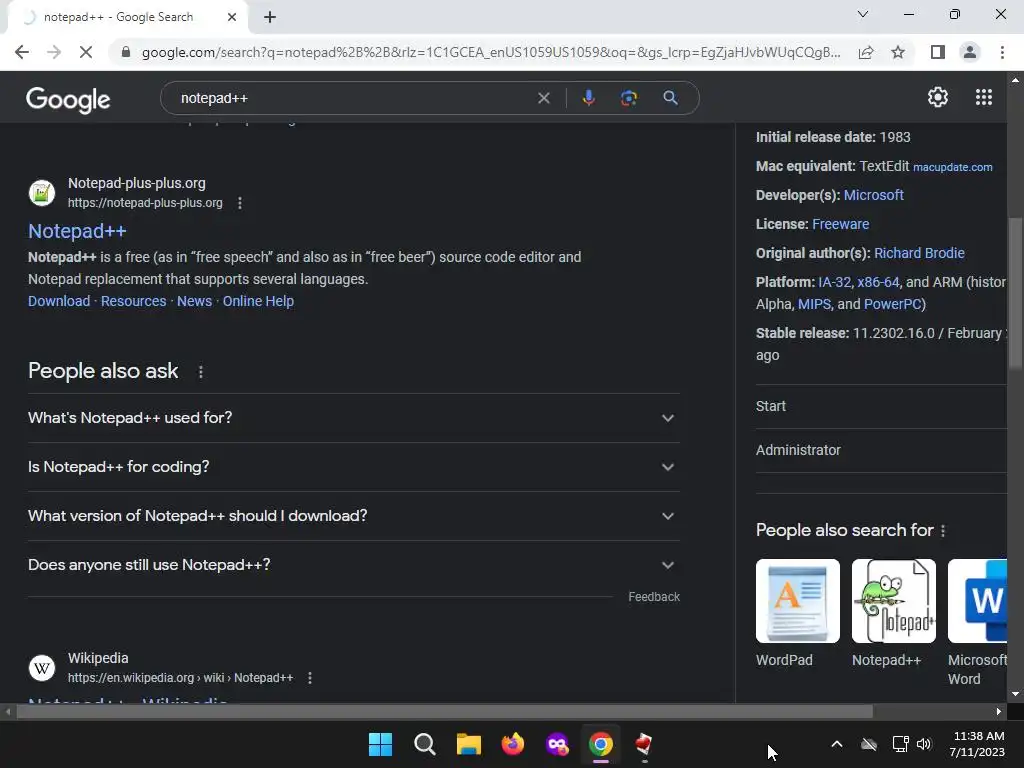Click the PowerPC platform link

(892, 304)
